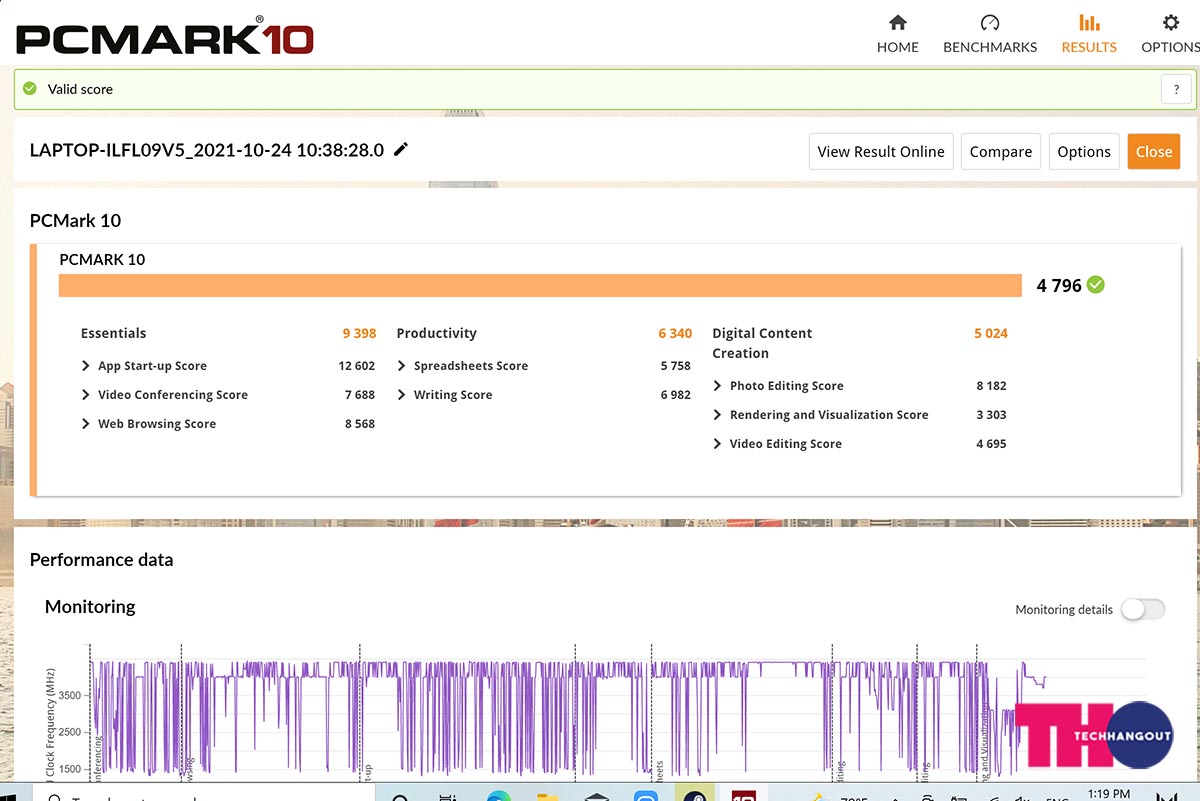Screen dimensions: 1200x801
Task: Click the Monitoring section title
Action: click(x=90, y=607)
